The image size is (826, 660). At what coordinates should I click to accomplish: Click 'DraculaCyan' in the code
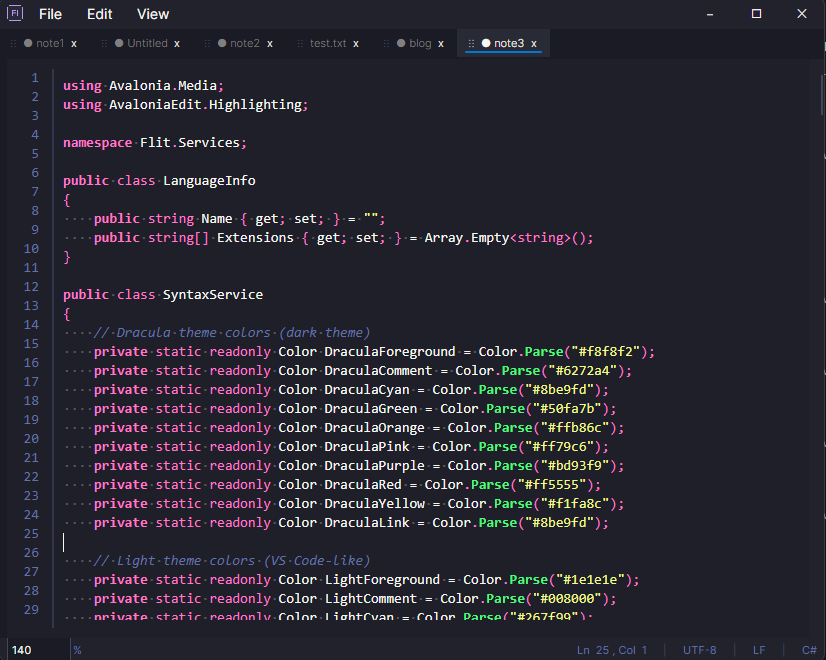pos(367,390)
